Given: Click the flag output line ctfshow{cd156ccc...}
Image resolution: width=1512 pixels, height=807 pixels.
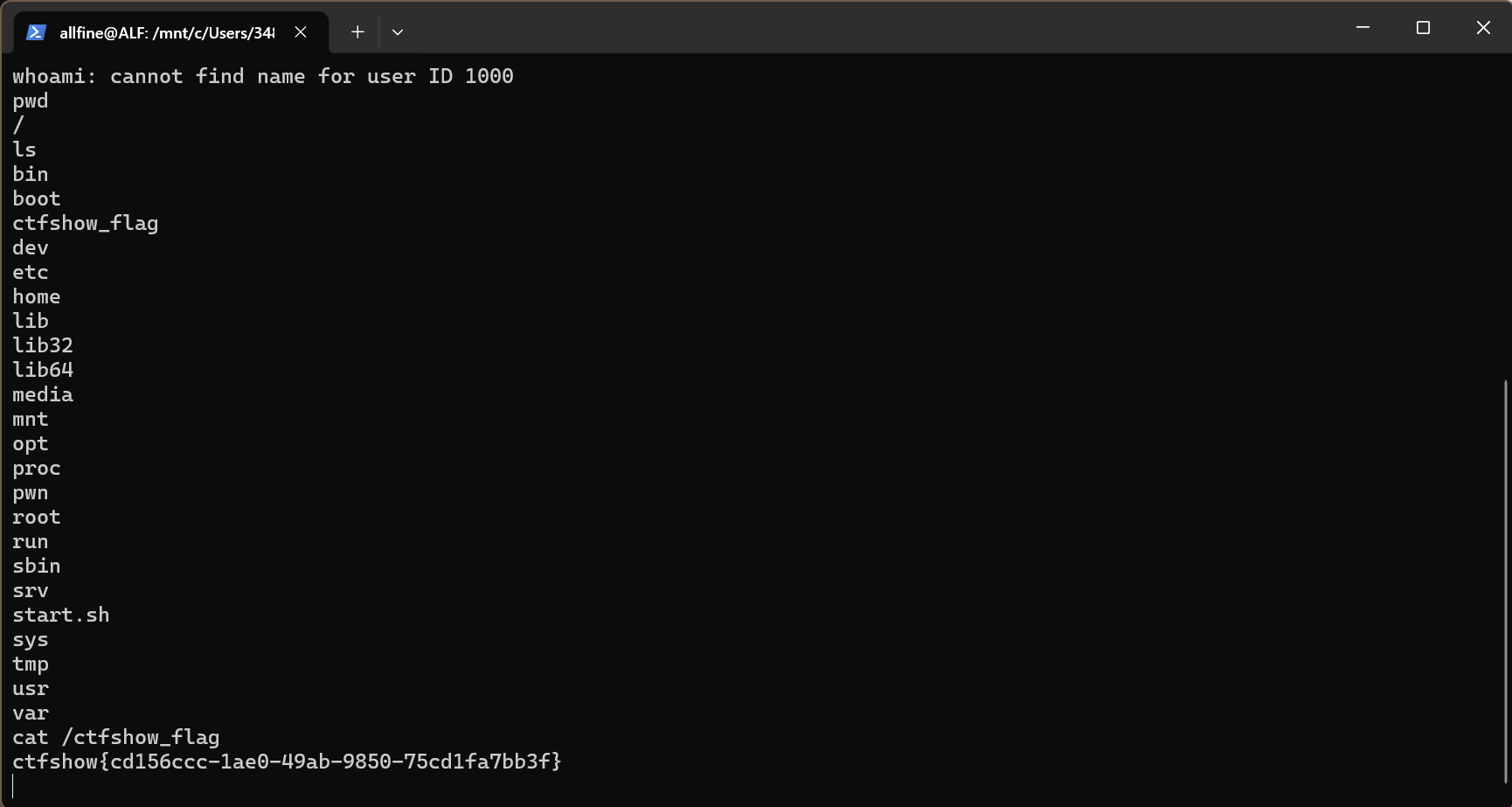Looking at the screenshot, I should (287, 762).
